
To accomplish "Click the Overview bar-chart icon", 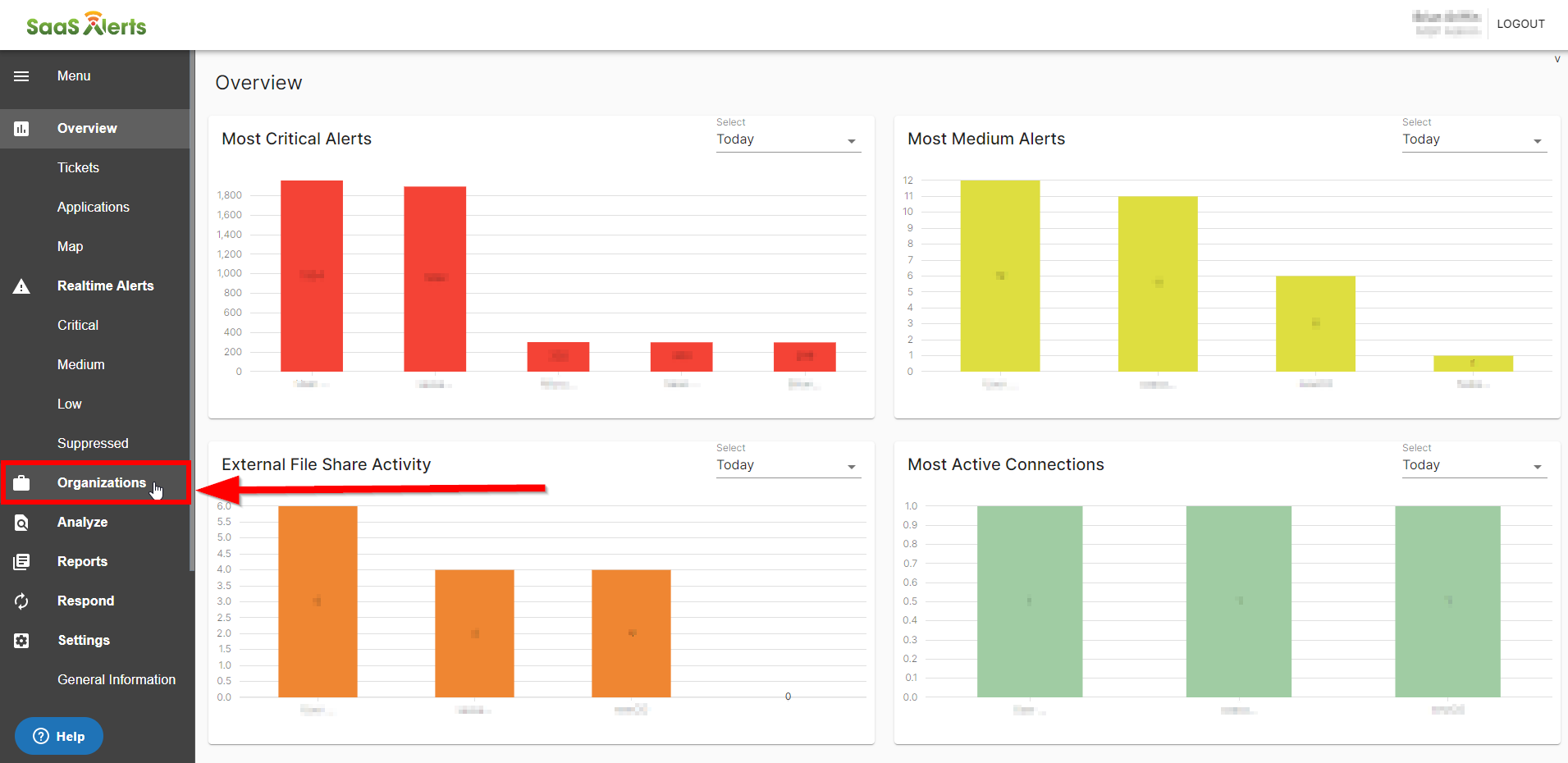I will tap(21, 129).
